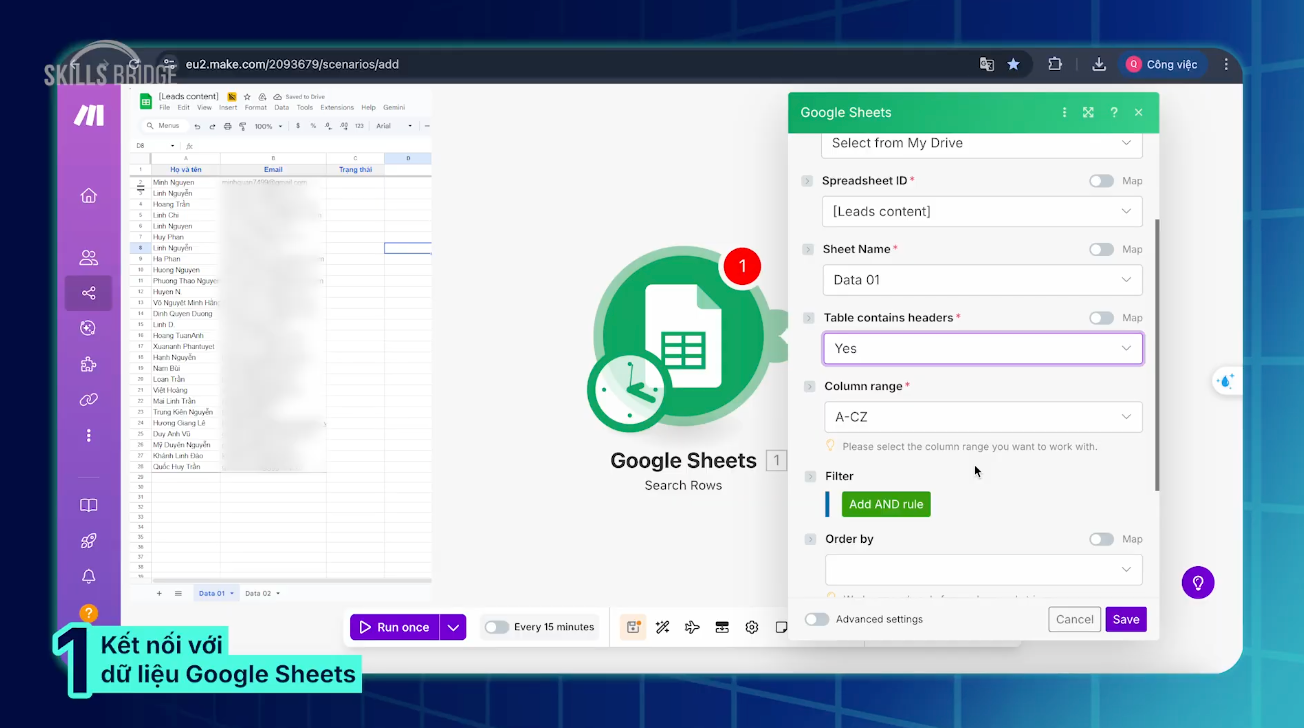Screen dimensions: 1304x728
Task: Open notifications bell in sidebar
Action: [88, 577]
